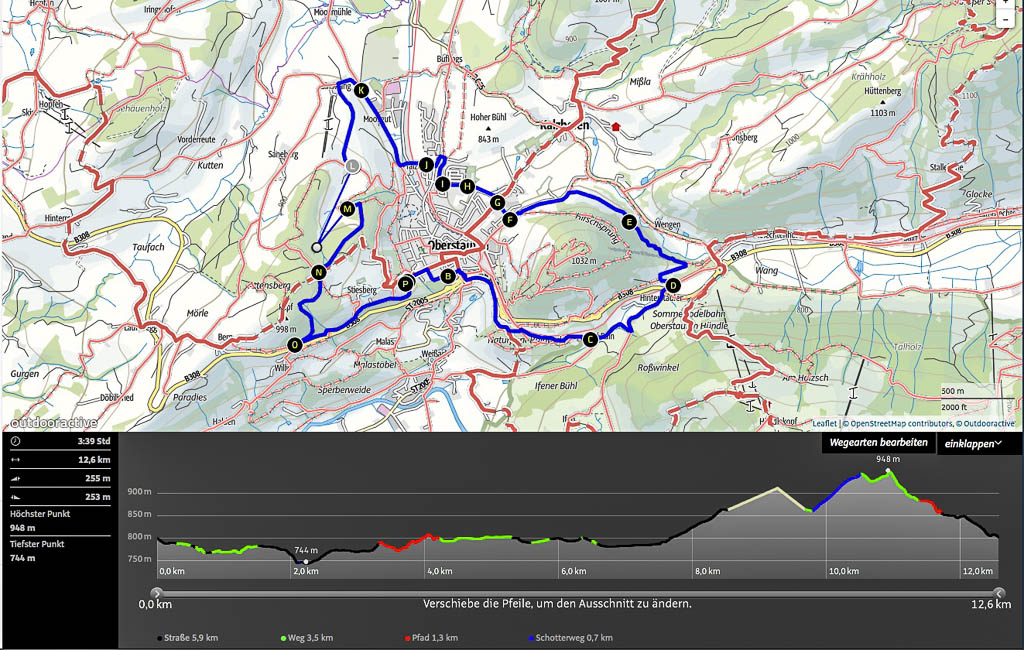Screen dimensions: 1024x650
Task: Select the yellow M waypoint marker
Action: pyautogui.click(x=347, y=209)
